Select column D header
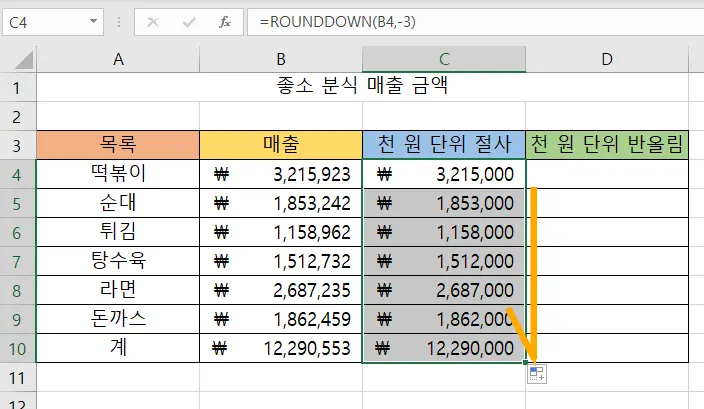The width and height of the screenshot is (704, 409). pos(607,59)
